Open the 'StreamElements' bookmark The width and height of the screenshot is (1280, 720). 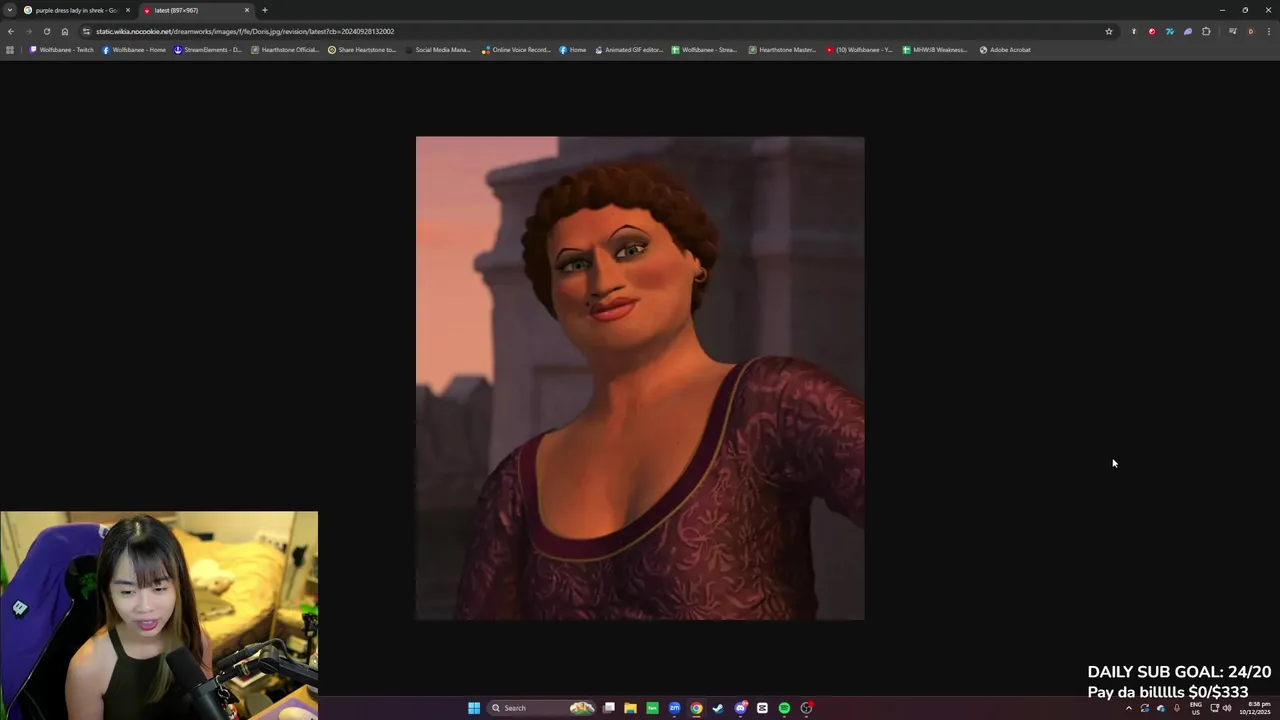208,50
